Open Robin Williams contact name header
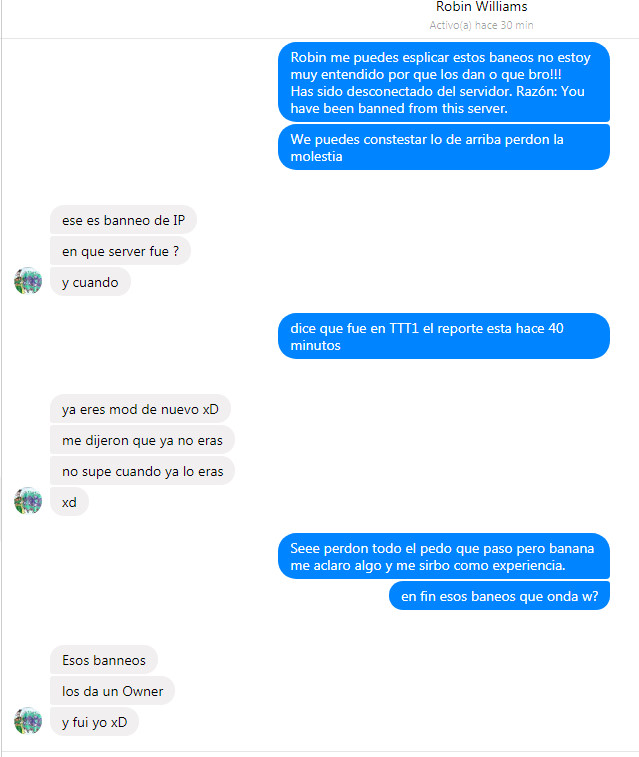This screenshot has width=639, height=757. (x=481, y=7)
